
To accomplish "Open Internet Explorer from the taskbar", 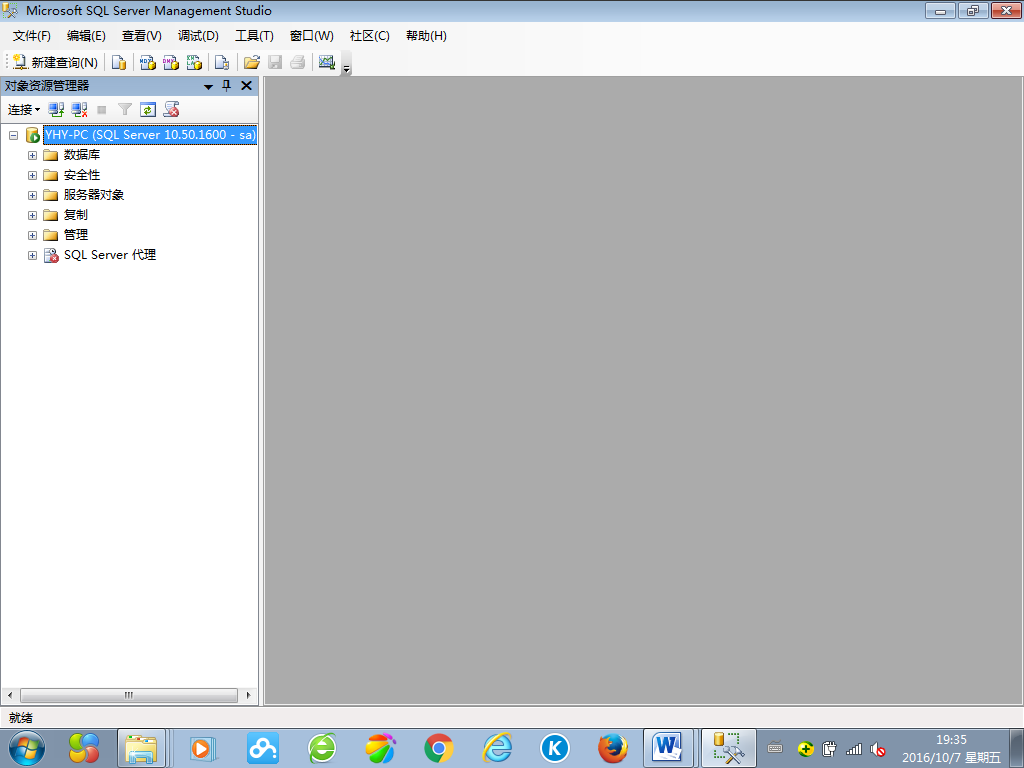I will click(x=497, y=748).
